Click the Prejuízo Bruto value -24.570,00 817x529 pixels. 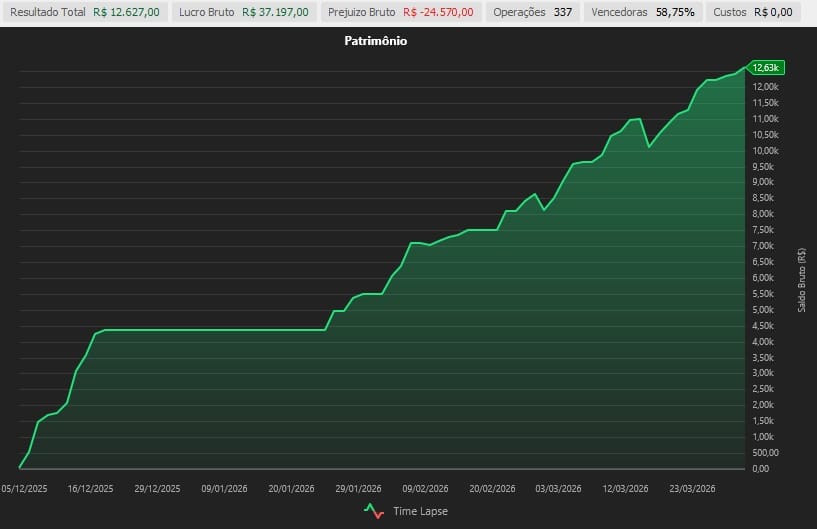pos(439,12)
